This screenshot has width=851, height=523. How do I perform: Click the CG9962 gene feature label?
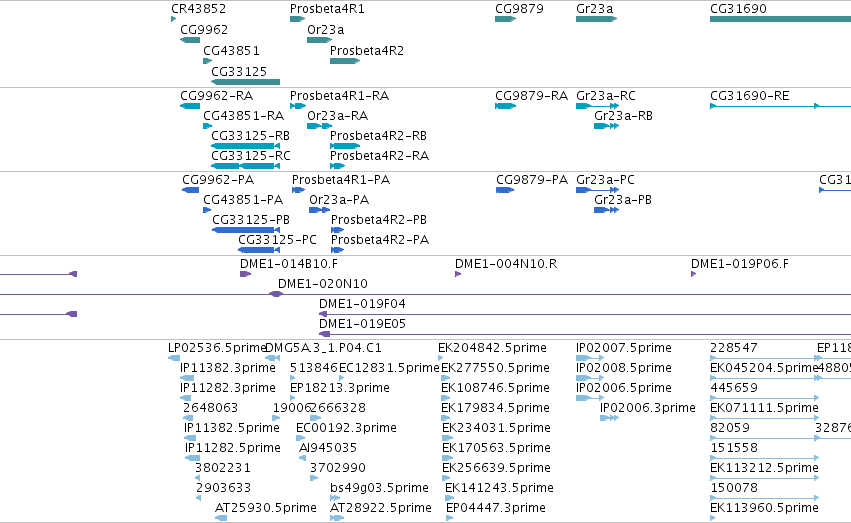(204, 30)
